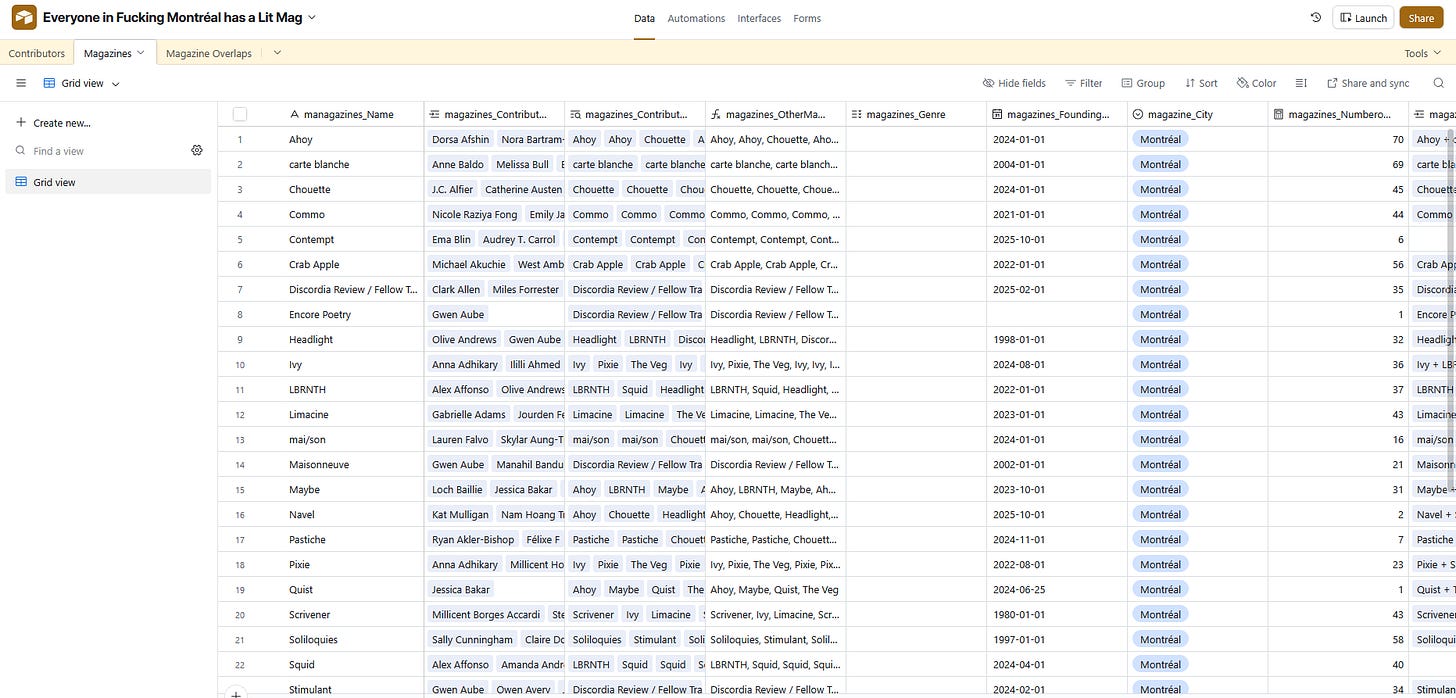Image resolution: width=1456 pixels, height=698 pixels.
Task: Click the magazines_OtherMa formula column header
Action: click(x=775, y=114)
